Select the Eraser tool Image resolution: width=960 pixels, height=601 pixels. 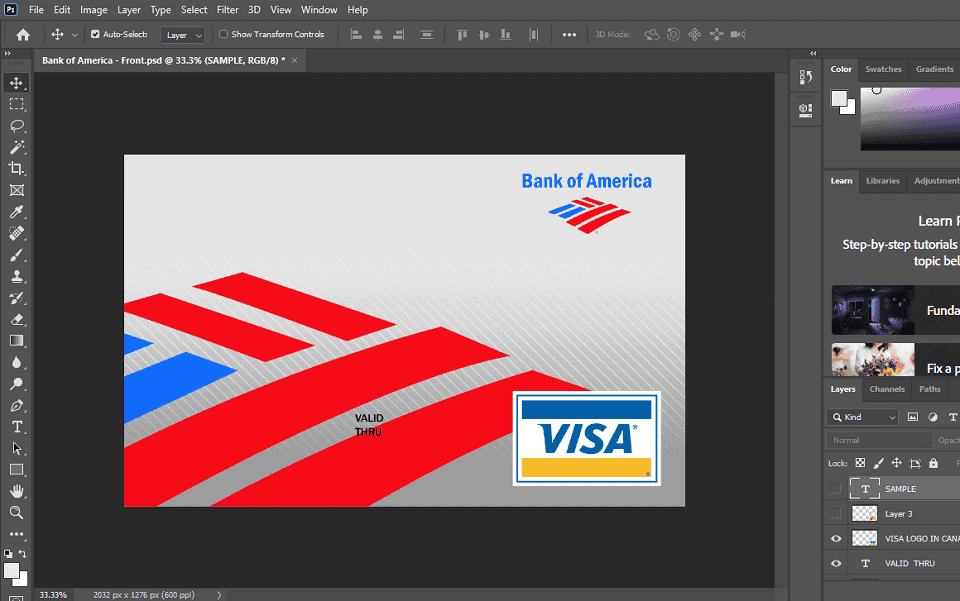coord(17,319)
